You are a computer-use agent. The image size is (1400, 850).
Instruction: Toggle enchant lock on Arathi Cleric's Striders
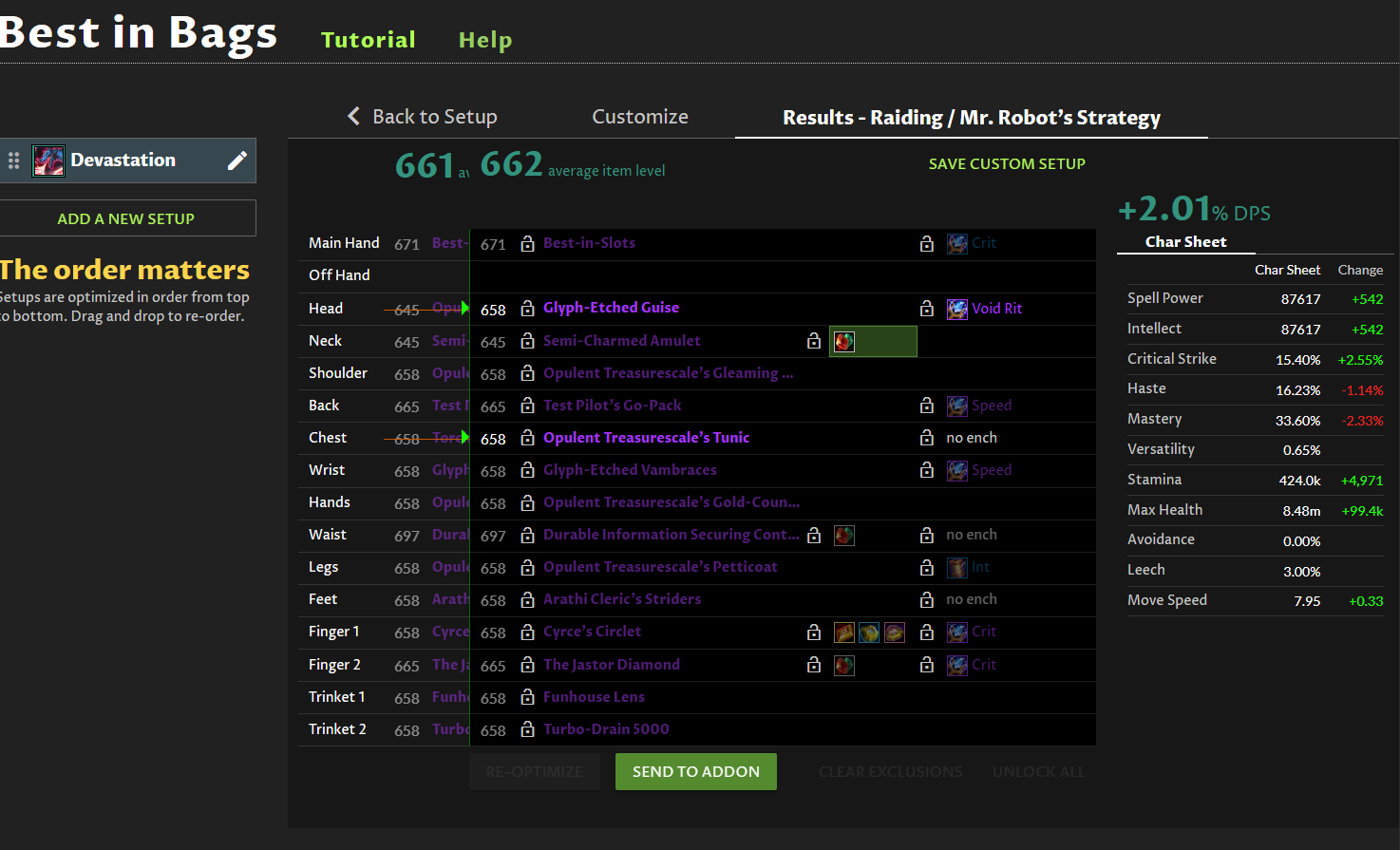coord(927,599)
